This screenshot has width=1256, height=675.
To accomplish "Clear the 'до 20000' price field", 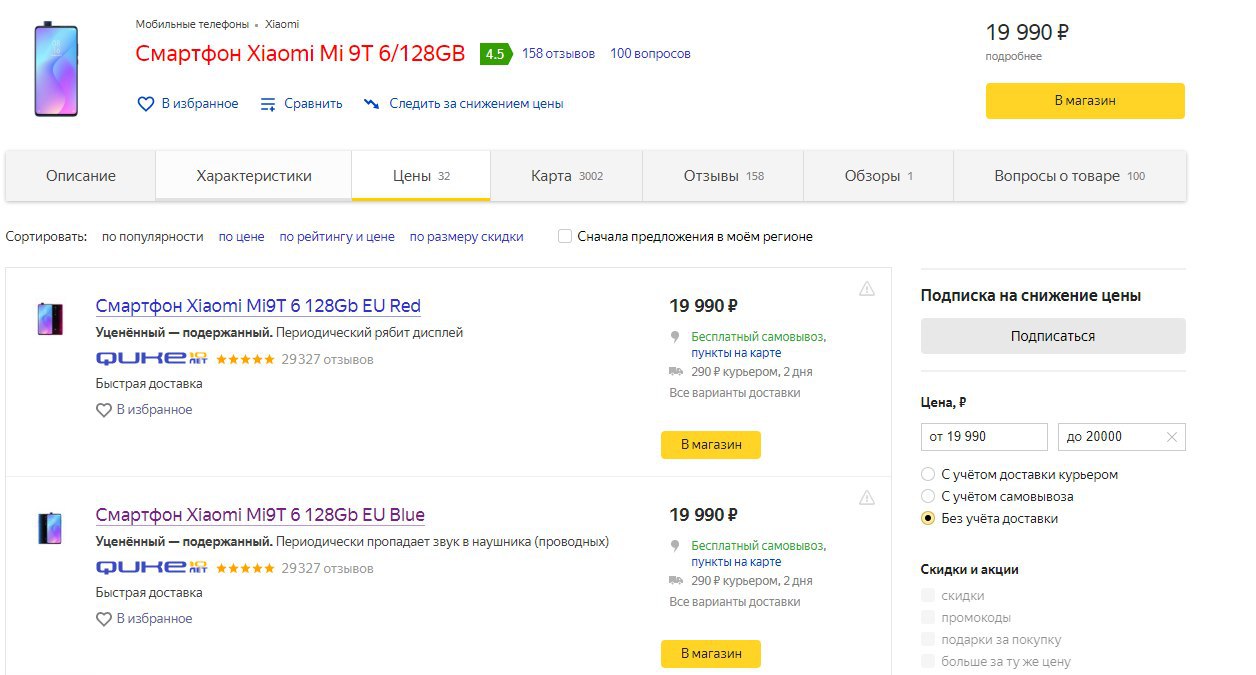I will [1172, 437].
